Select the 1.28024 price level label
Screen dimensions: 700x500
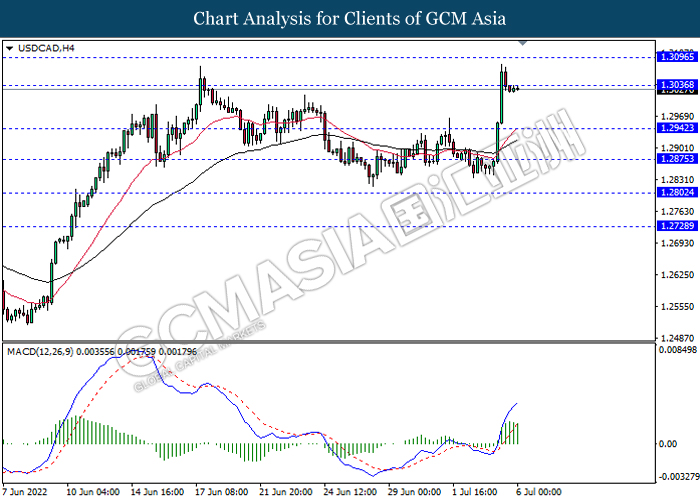(677, 192)
